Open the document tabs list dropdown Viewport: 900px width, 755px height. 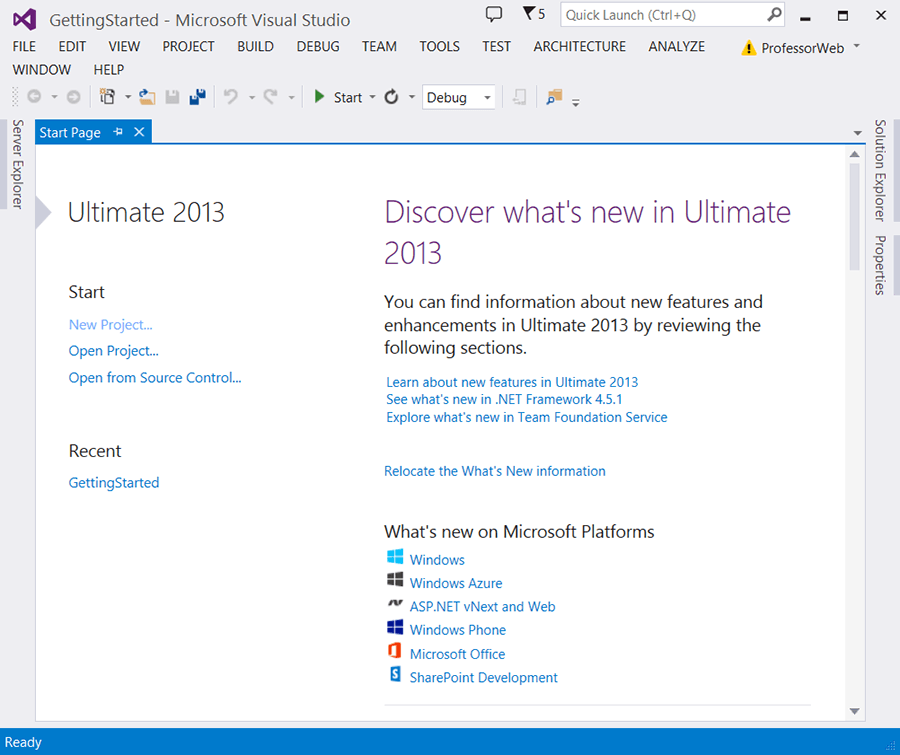click(857, 133)
